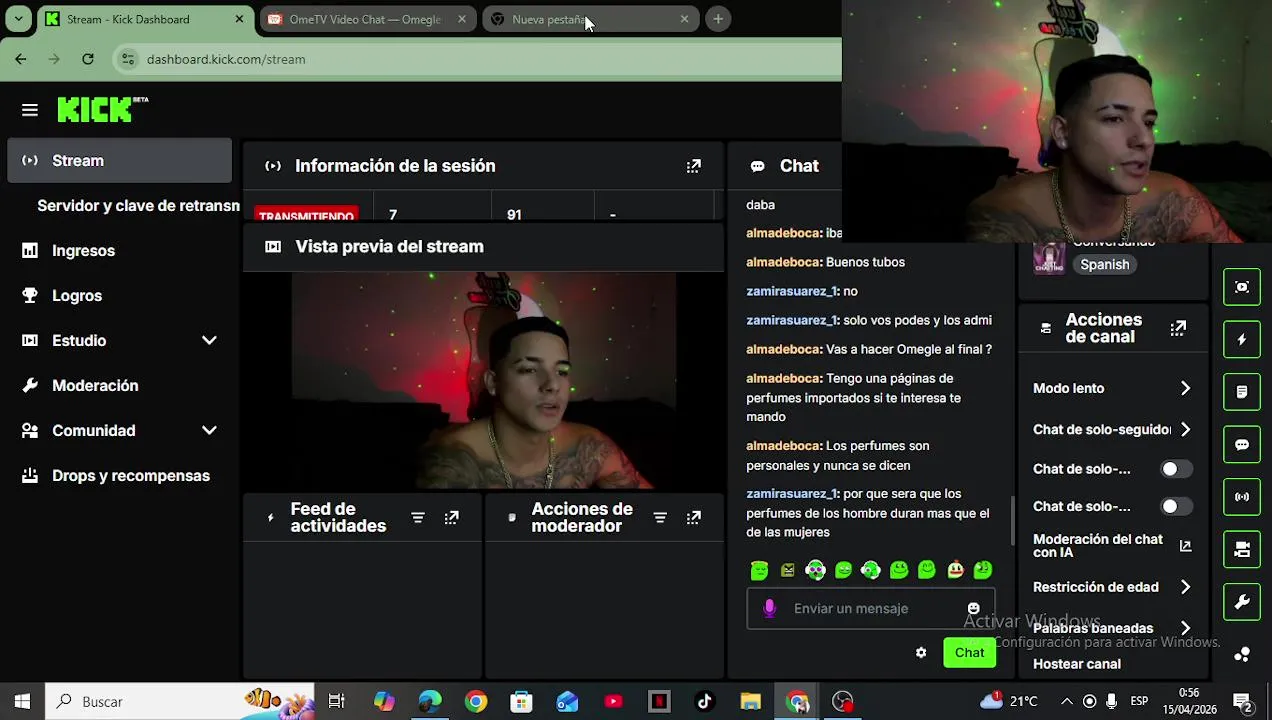Open Restricción de edad options arrow
This screenshot has height=720, width=1272.
1185,587
